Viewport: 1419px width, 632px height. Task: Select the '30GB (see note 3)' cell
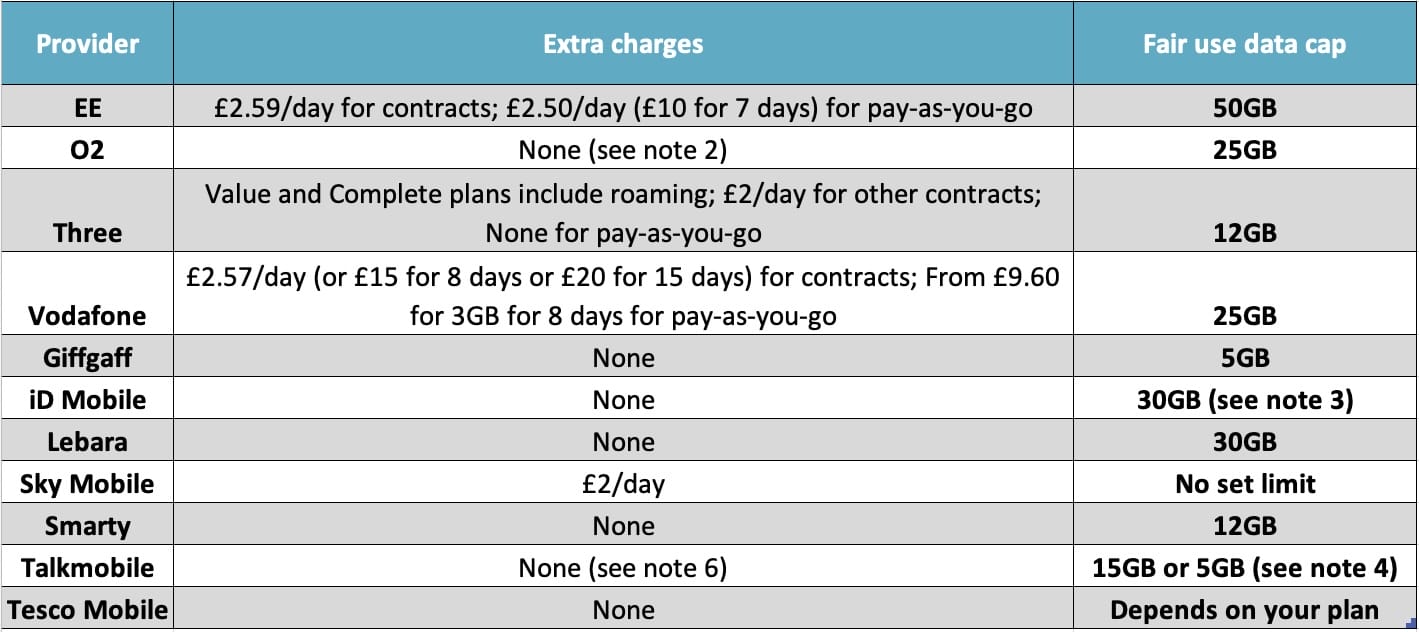point(1244,400)
